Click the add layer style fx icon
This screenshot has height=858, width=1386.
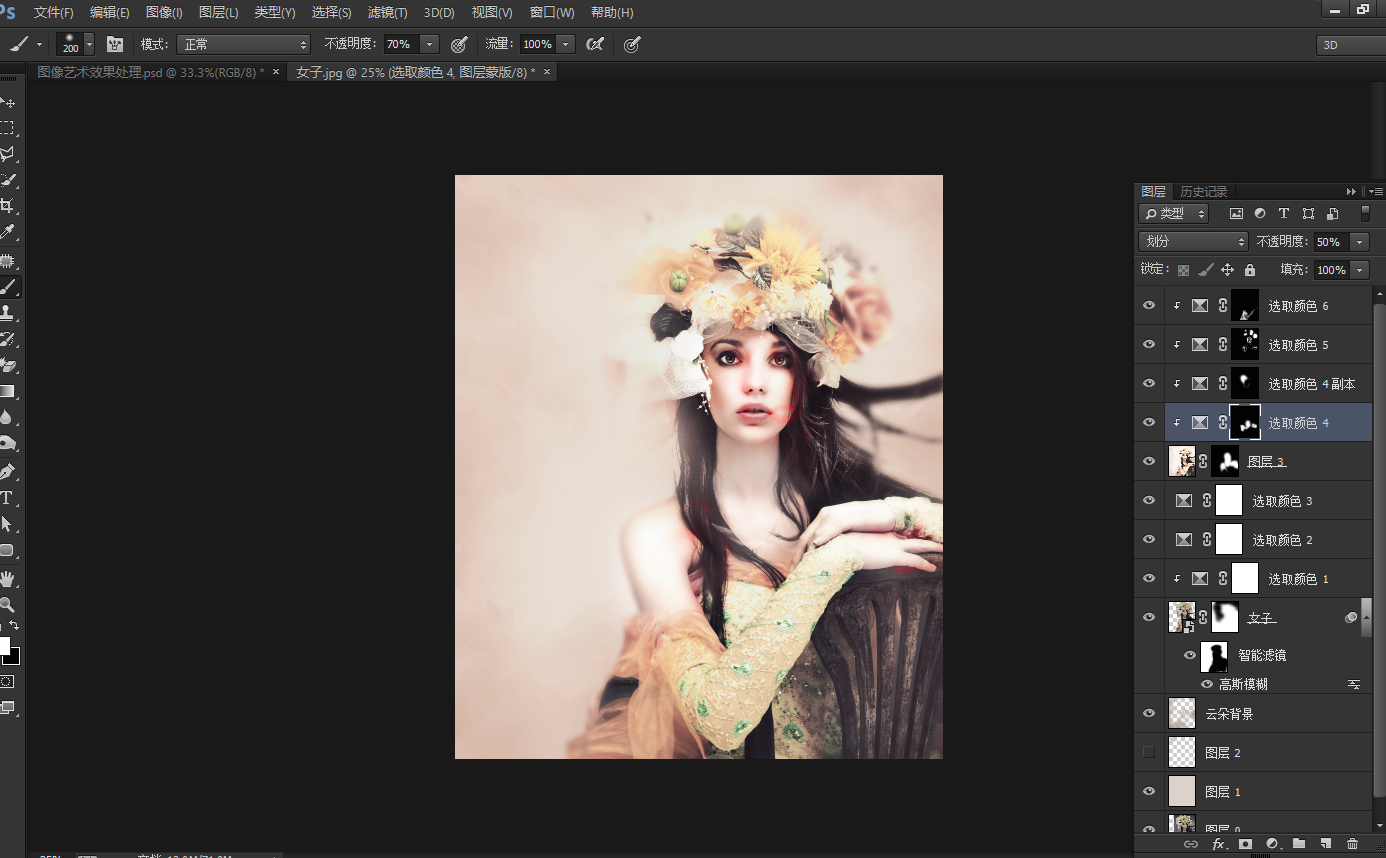pos(1219,844)
